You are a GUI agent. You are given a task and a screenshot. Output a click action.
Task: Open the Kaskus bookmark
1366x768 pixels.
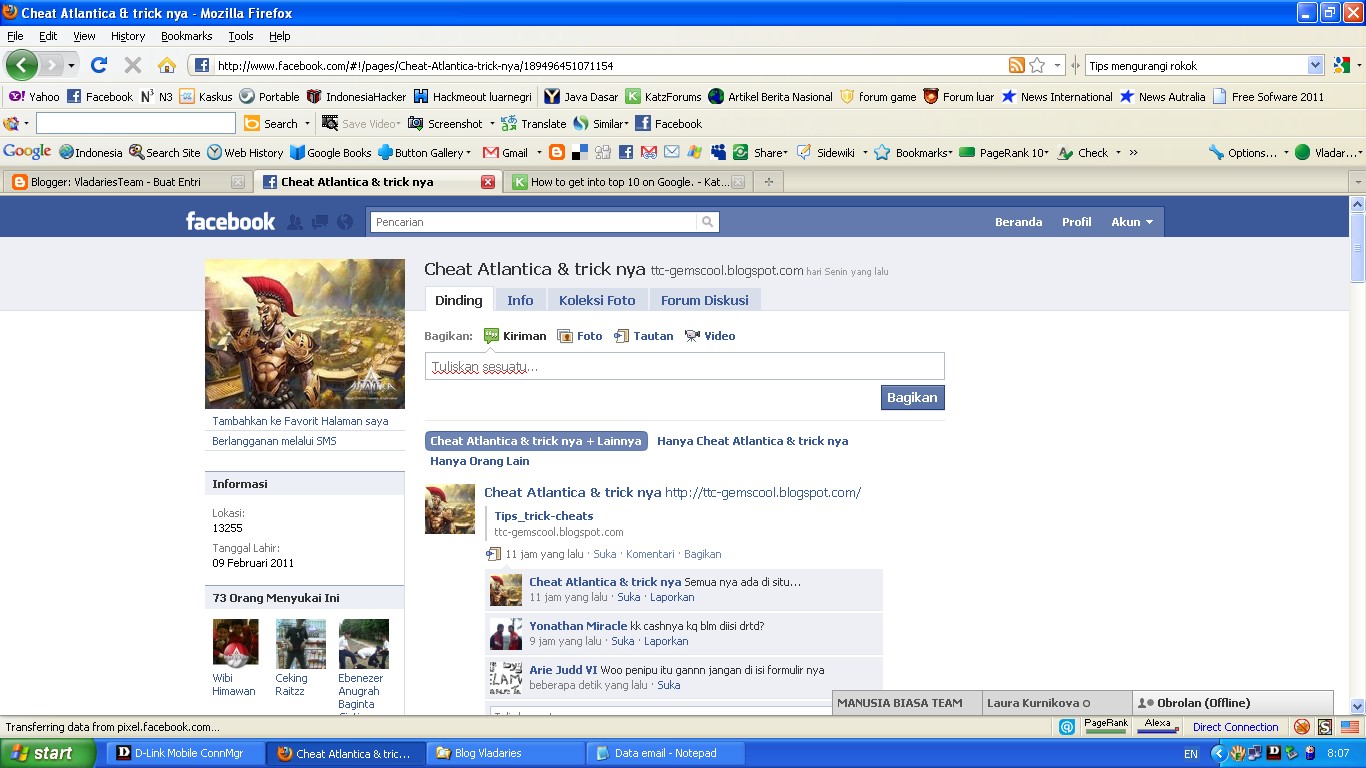[206, 97]
